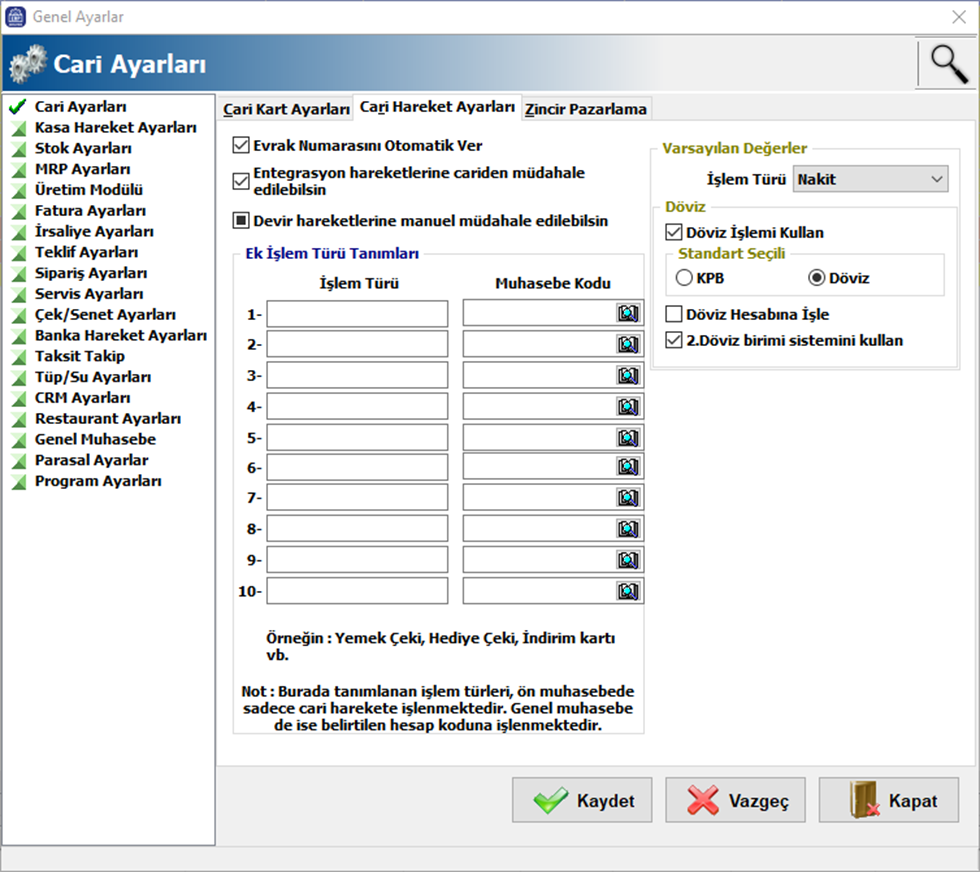
Task: Enable Döviz Hesabına İşle checkbox
Action: (674, 314)
